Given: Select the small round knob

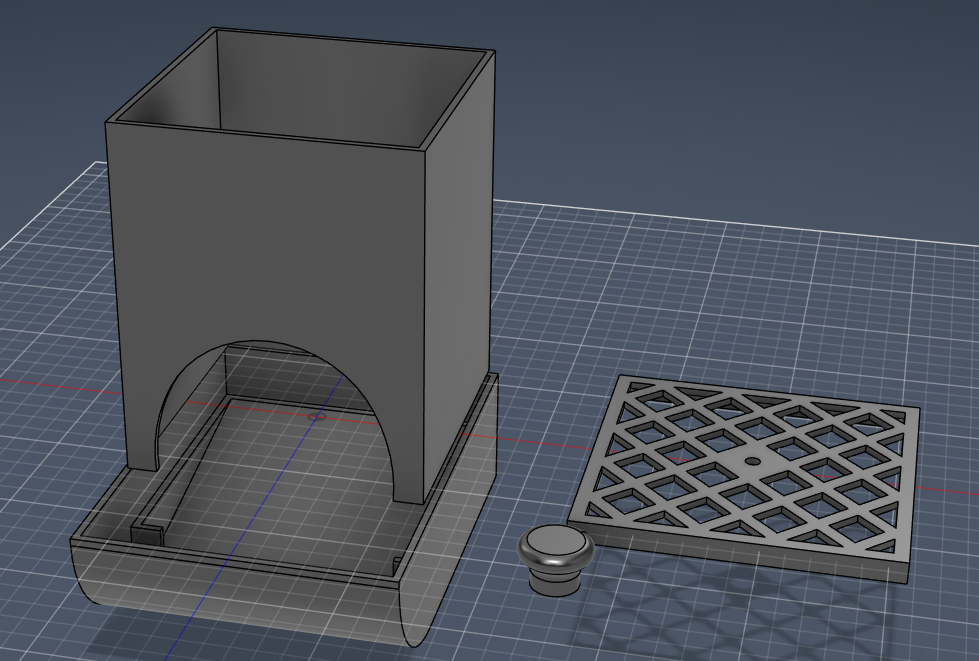Looking at the screenshot, I should tap(556, 559).
